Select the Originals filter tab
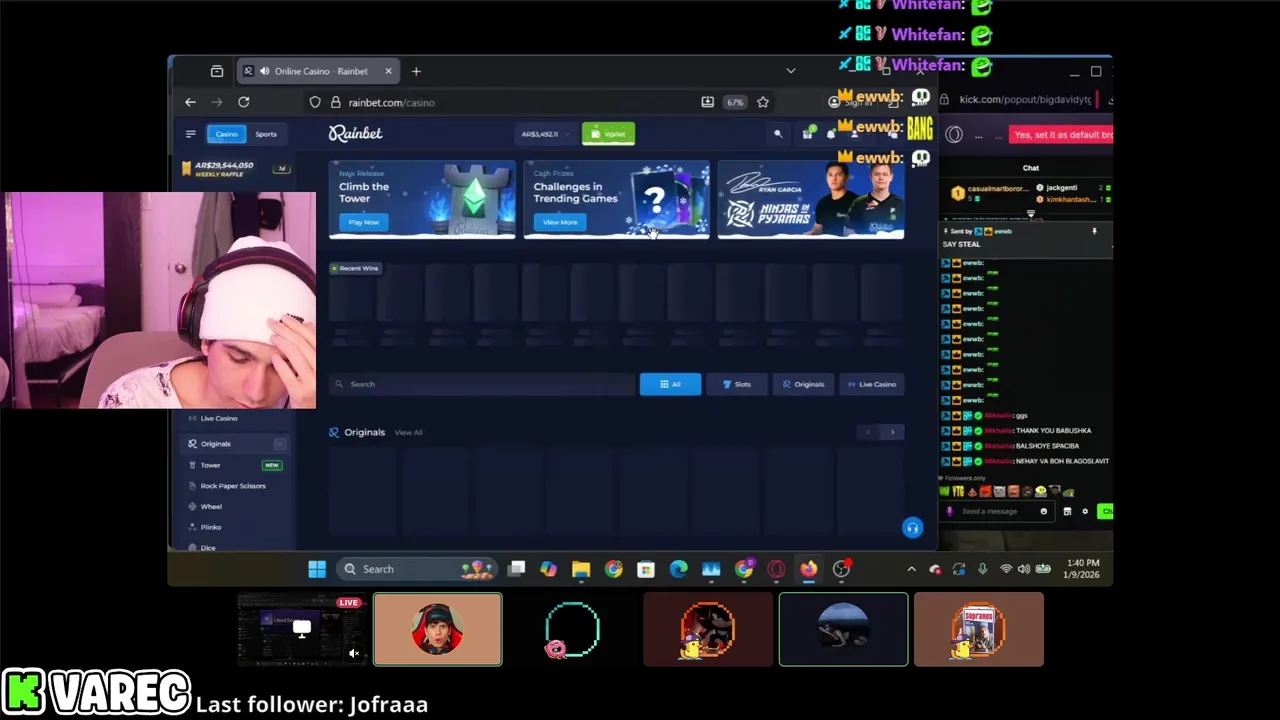 pos(804,384)
